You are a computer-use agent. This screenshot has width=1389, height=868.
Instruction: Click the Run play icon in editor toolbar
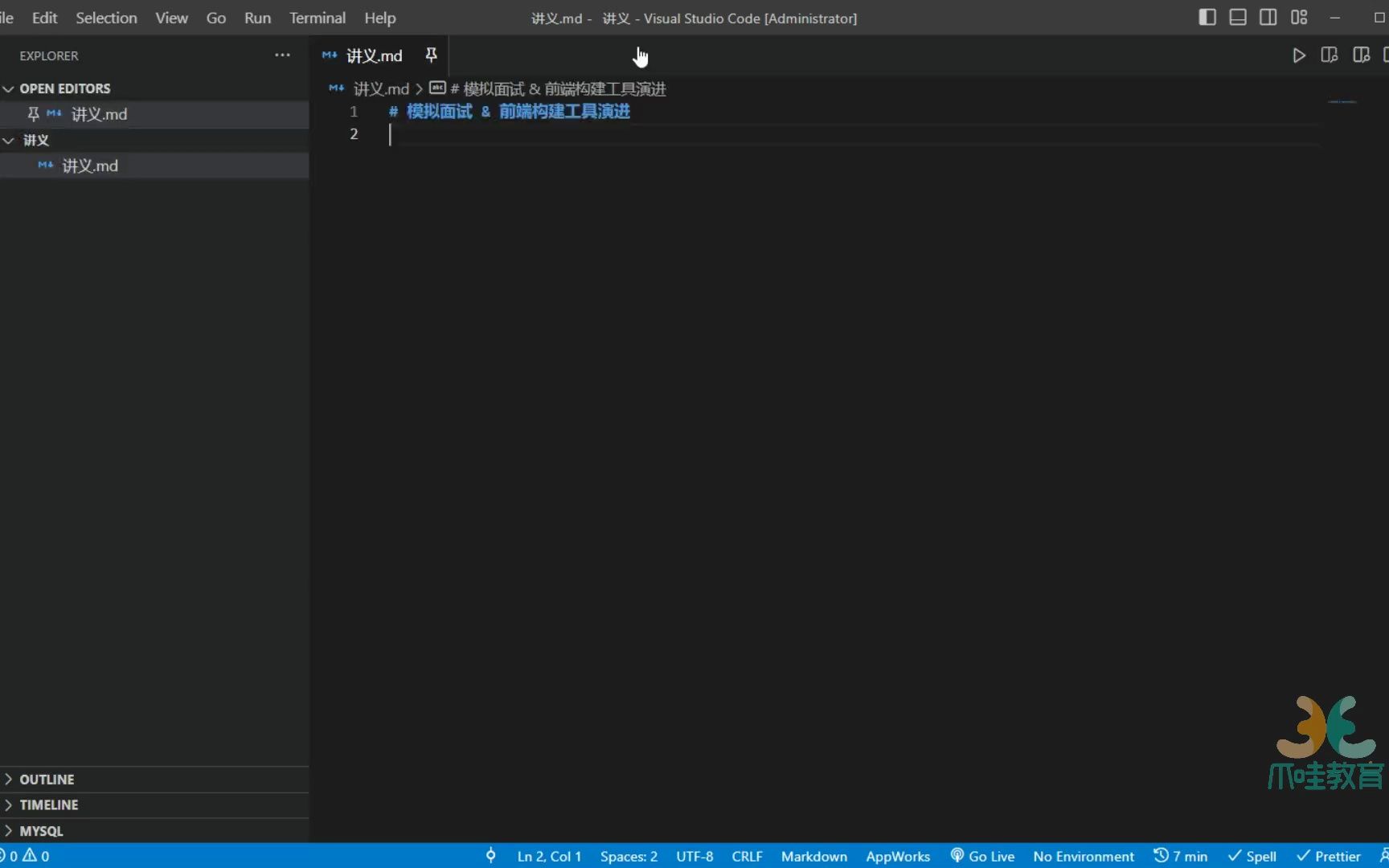point(1298,55)
